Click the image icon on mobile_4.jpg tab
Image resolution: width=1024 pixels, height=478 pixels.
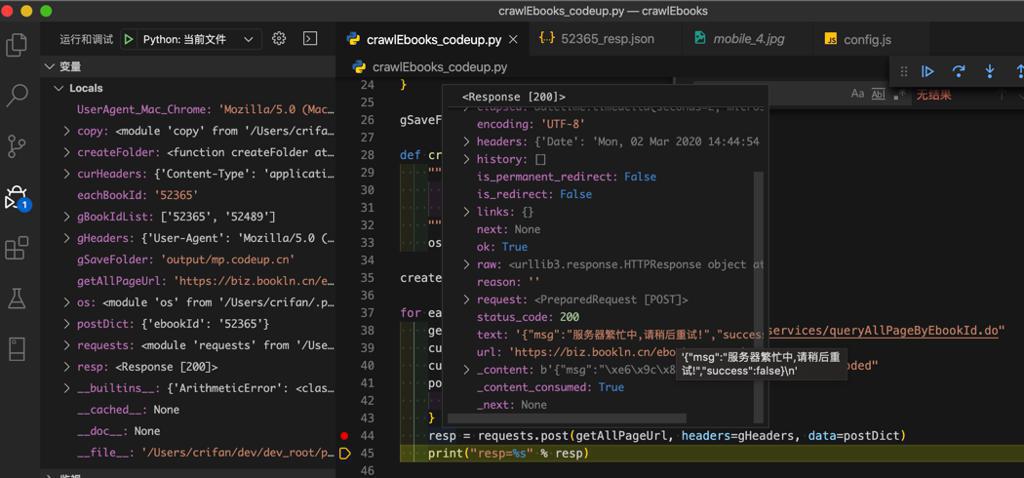coord(699,38)
